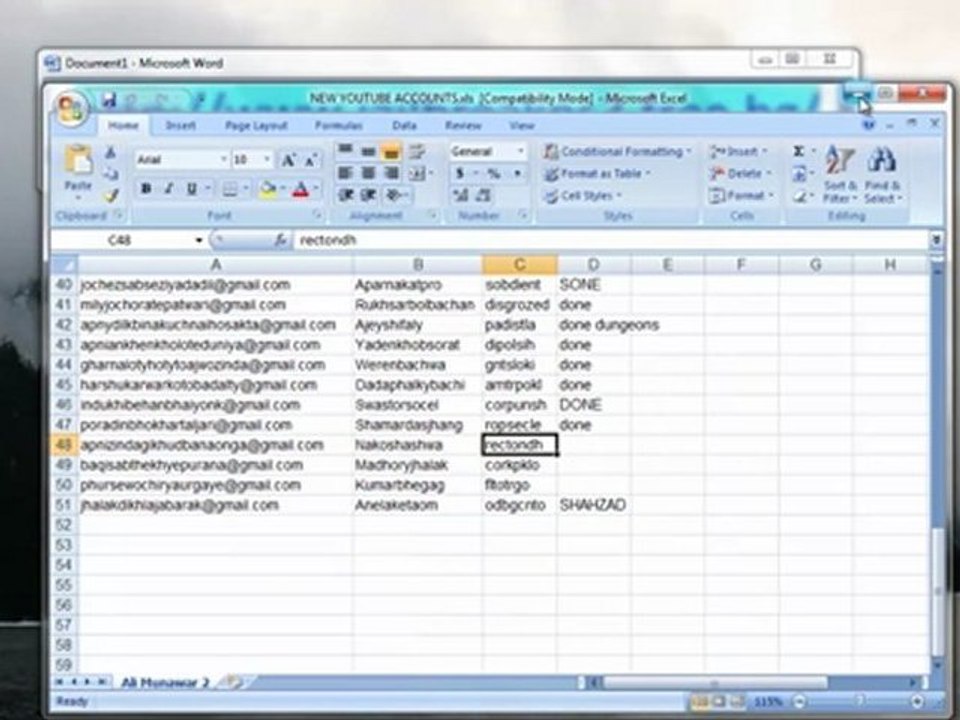Viewport: 960px width, 720px height.
Task: Open the font size 10 dropdown
Action: 266,160
